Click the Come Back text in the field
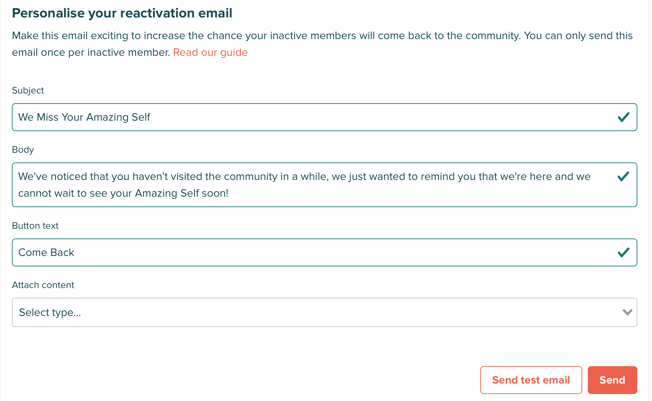 [x=46, y=252]
